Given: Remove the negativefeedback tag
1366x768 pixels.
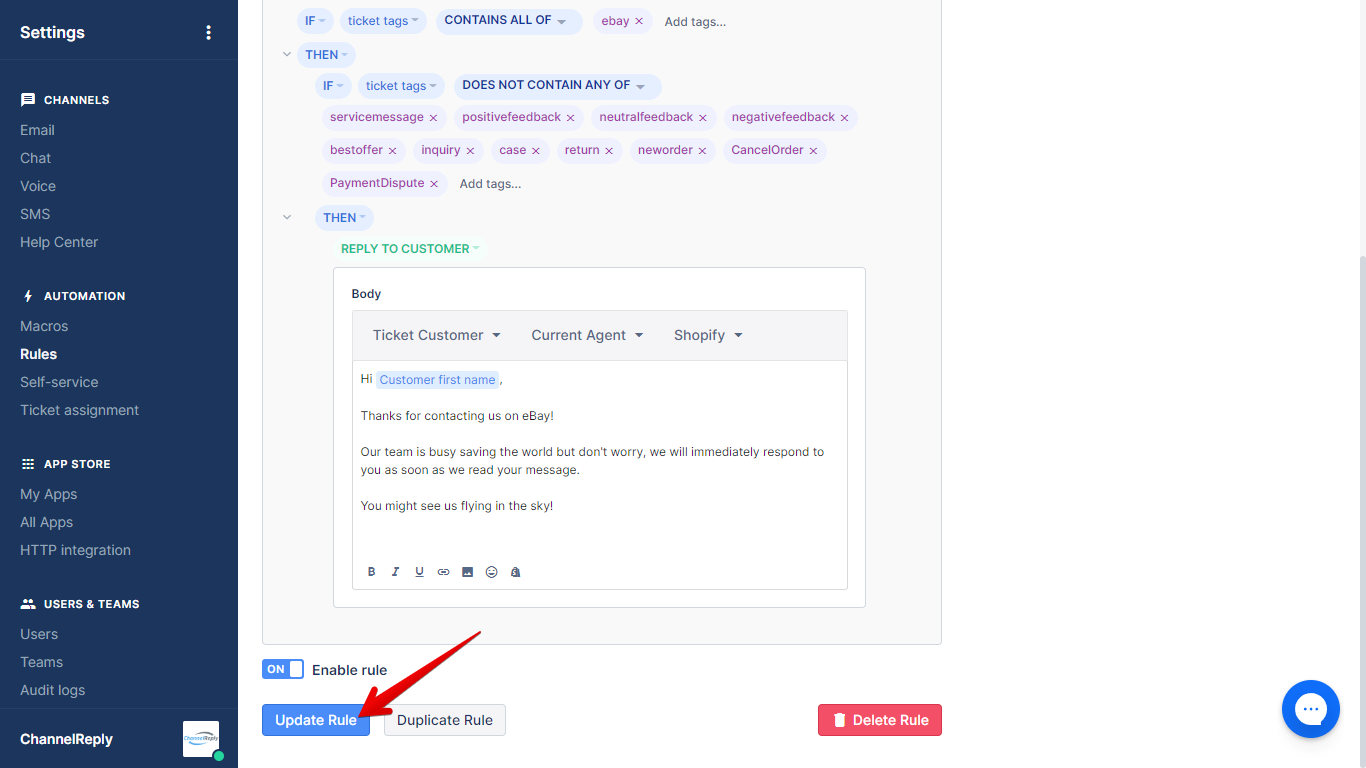Looking at the screenshot, I should click(x=844, y=118).
